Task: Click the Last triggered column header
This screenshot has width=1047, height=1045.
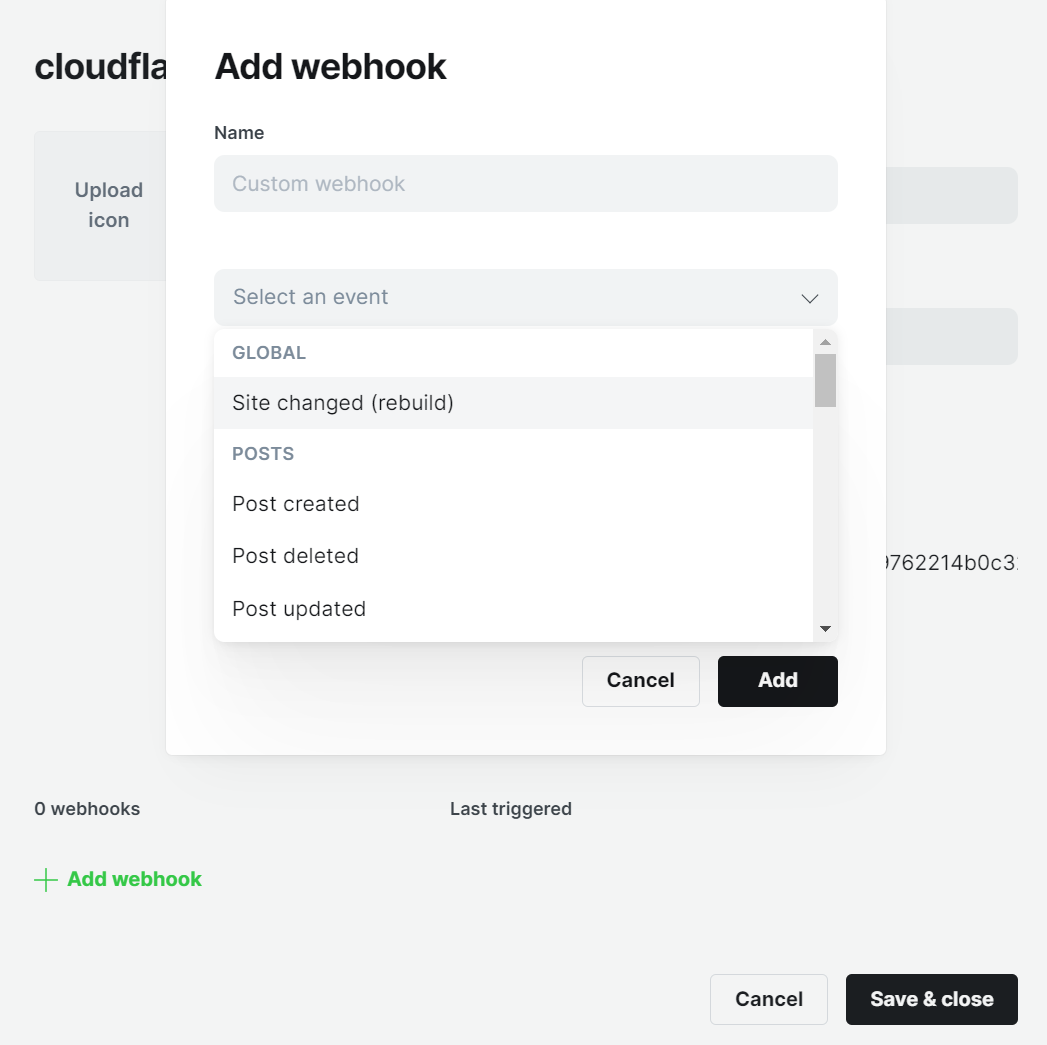Action: (x=510, y=809)
